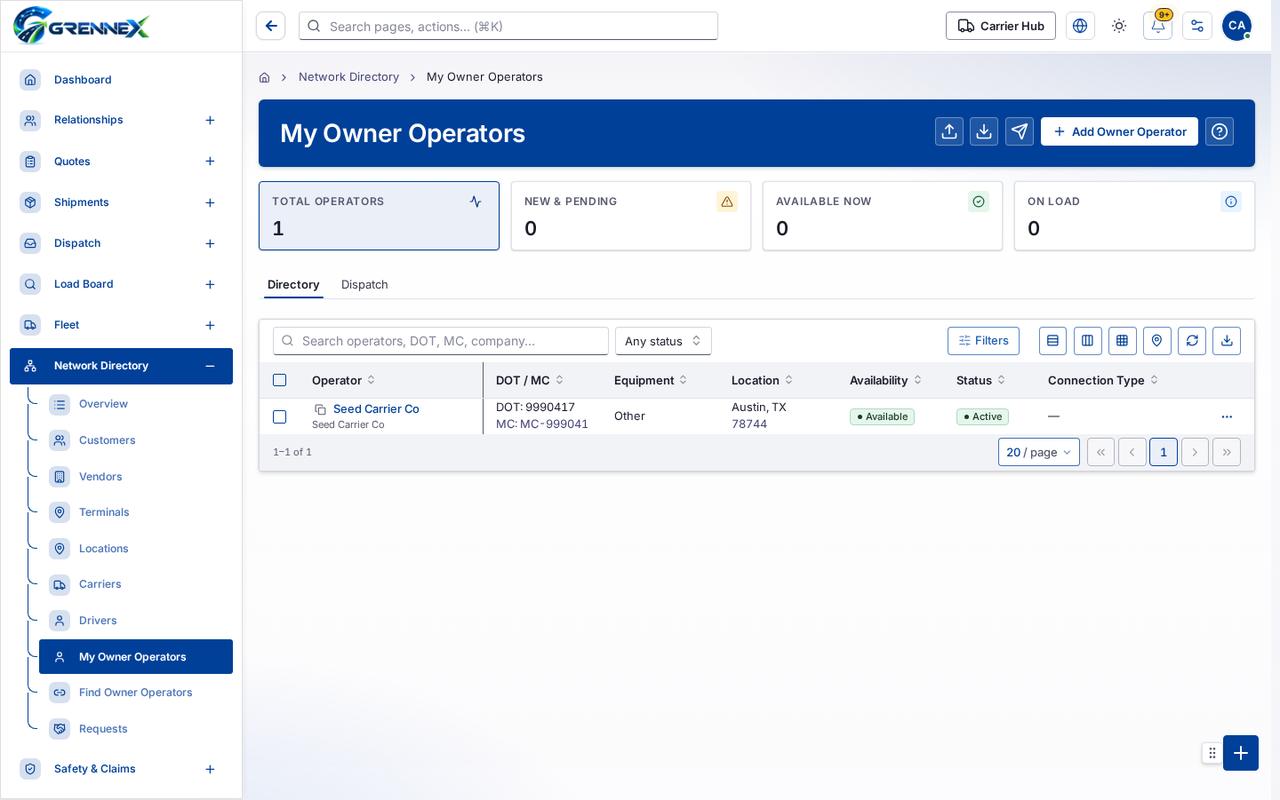Click the export download icon in table toolbar
1280x800 pixels.
tap(1226, 341)
